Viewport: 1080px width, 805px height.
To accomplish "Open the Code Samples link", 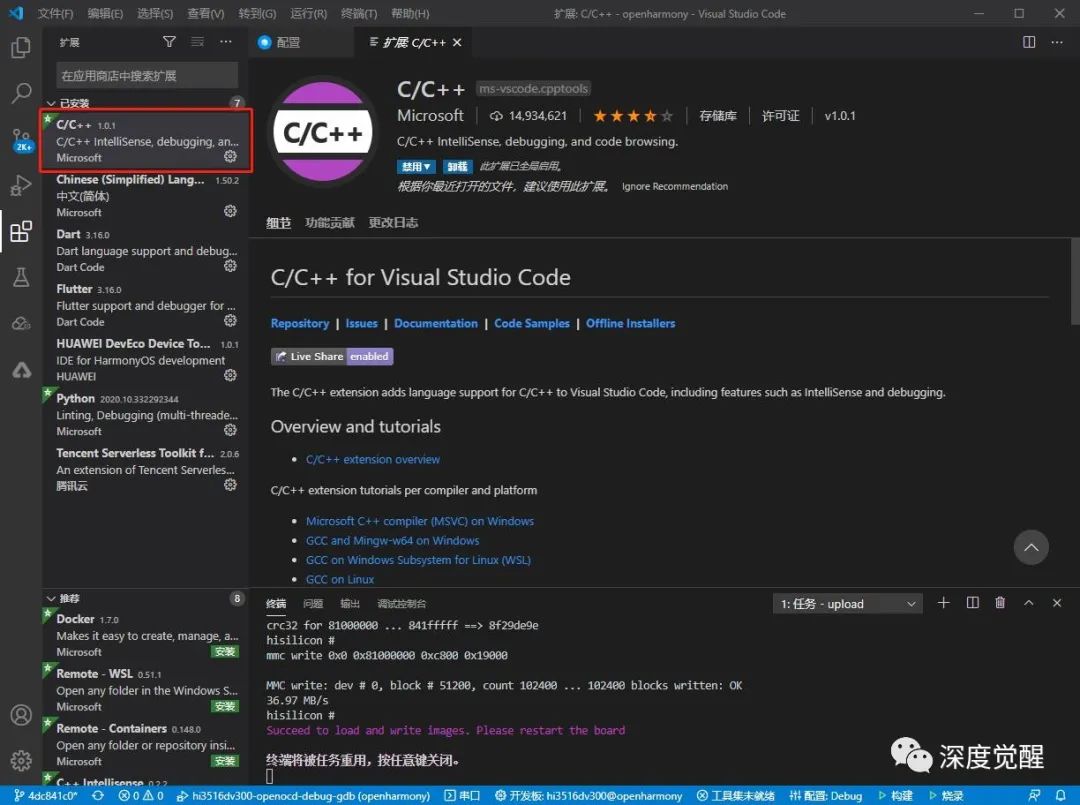I will click(x=532, y=323).
